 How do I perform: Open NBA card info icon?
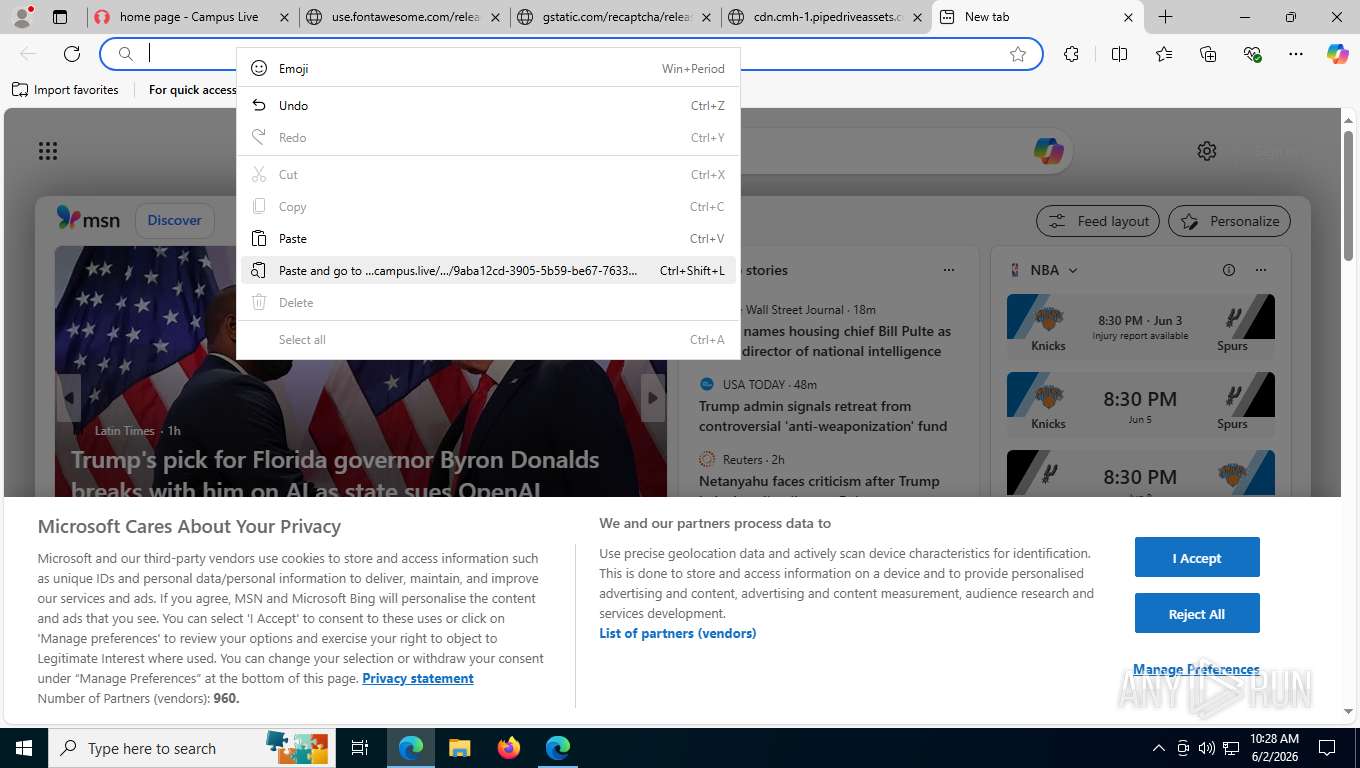pos(1229,270)
